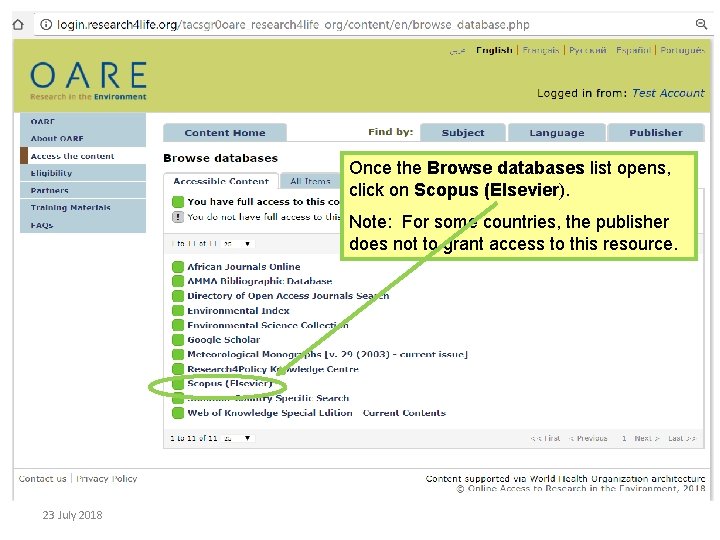The width and height of the screenshot is (720, 540).
Task: Switch language to Arabic
Action: 457,51
